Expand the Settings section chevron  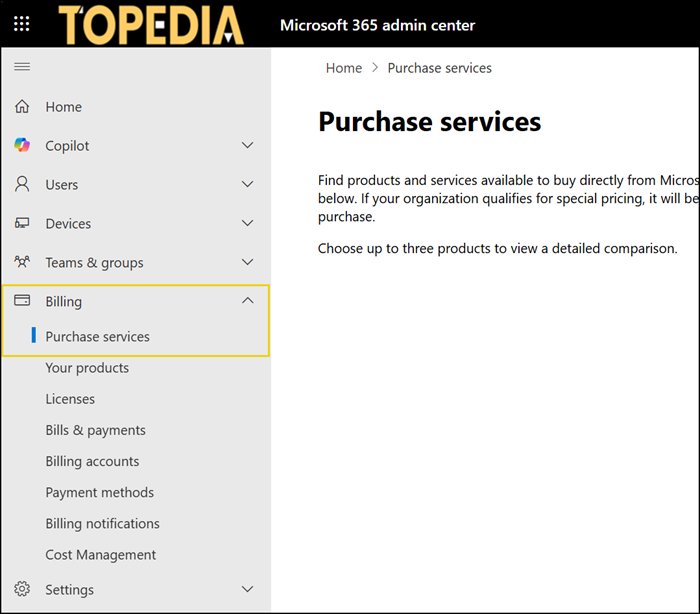tap(248, 590)
